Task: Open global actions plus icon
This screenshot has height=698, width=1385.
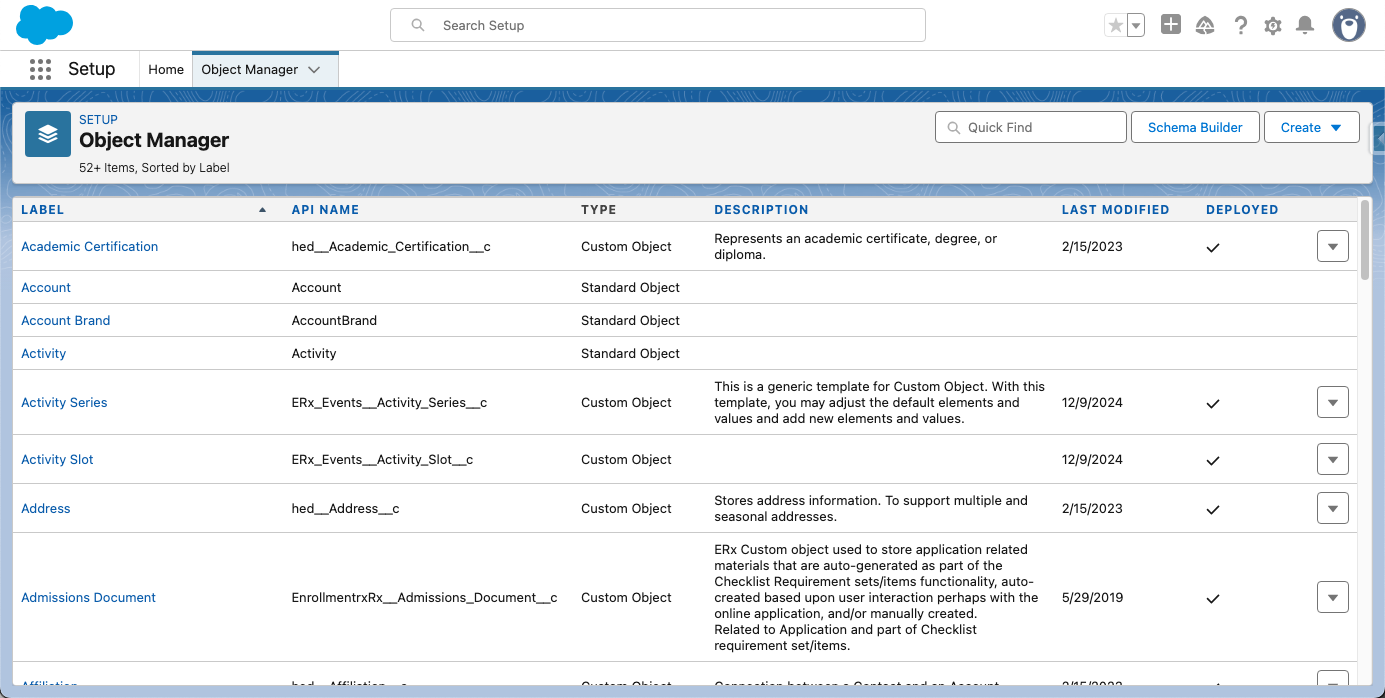Action: coord(1171,25)
